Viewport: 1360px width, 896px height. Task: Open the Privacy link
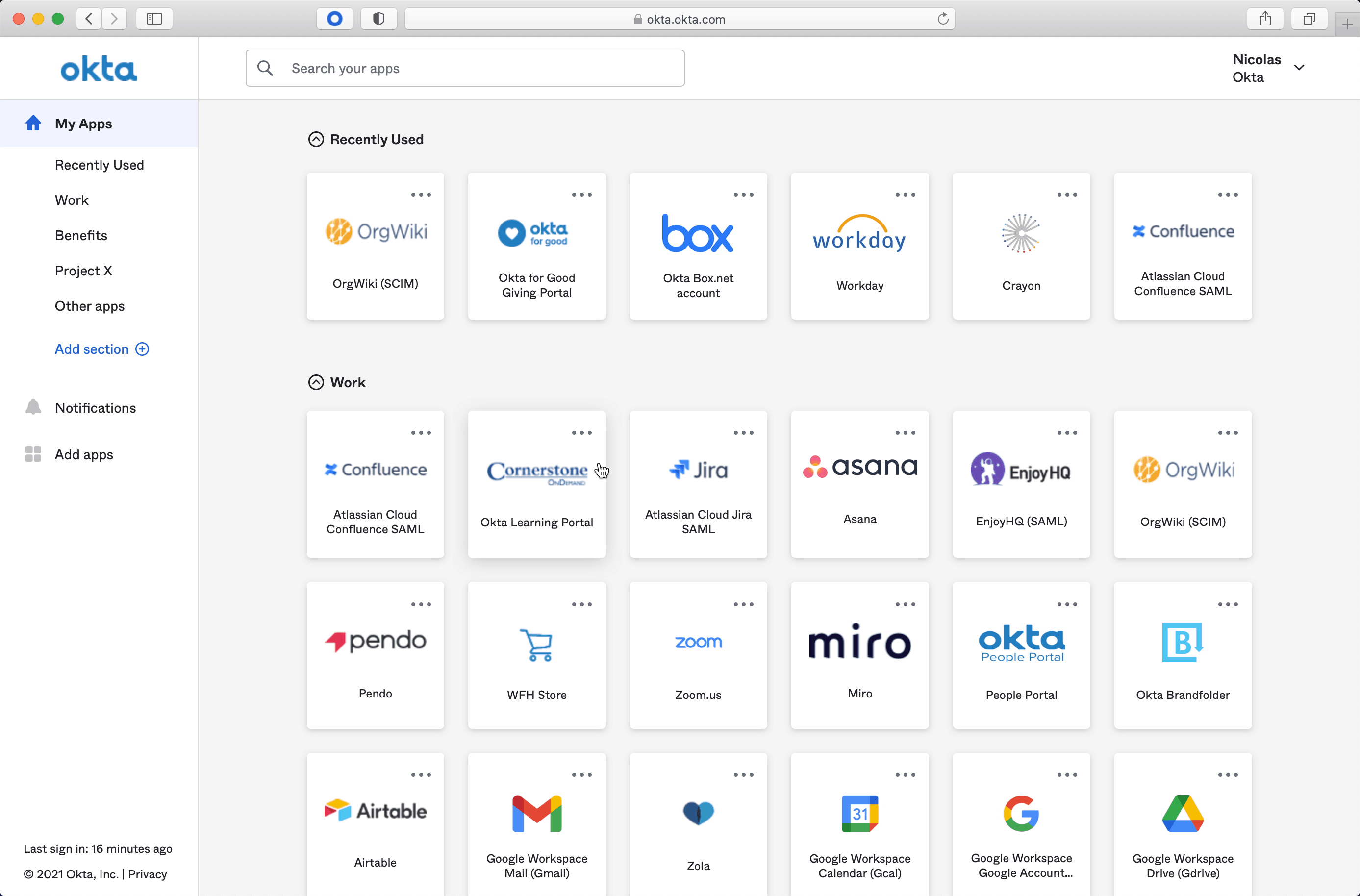[147, 874]
